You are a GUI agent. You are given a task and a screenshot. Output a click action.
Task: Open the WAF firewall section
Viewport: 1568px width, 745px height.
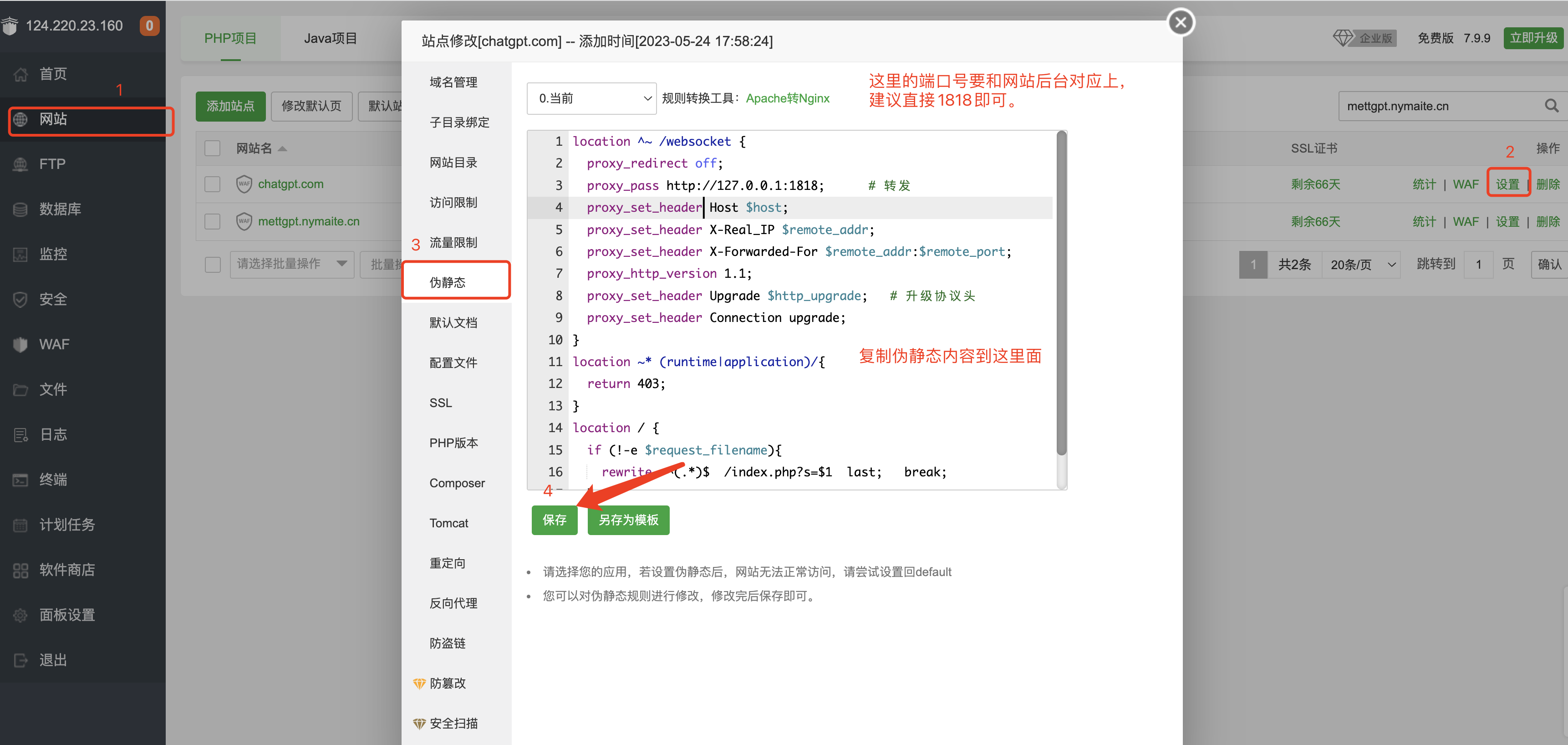[x=54, y=344]
